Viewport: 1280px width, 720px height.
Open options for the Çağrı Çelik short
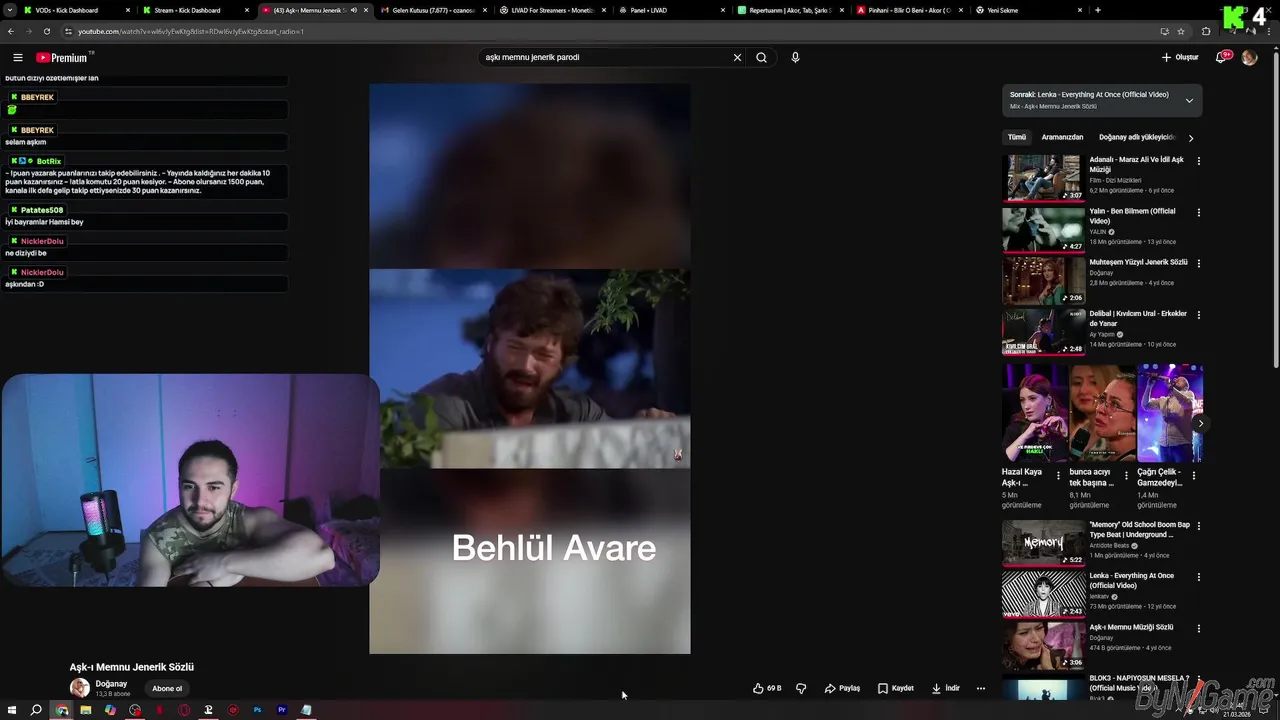coord(1193,476)
